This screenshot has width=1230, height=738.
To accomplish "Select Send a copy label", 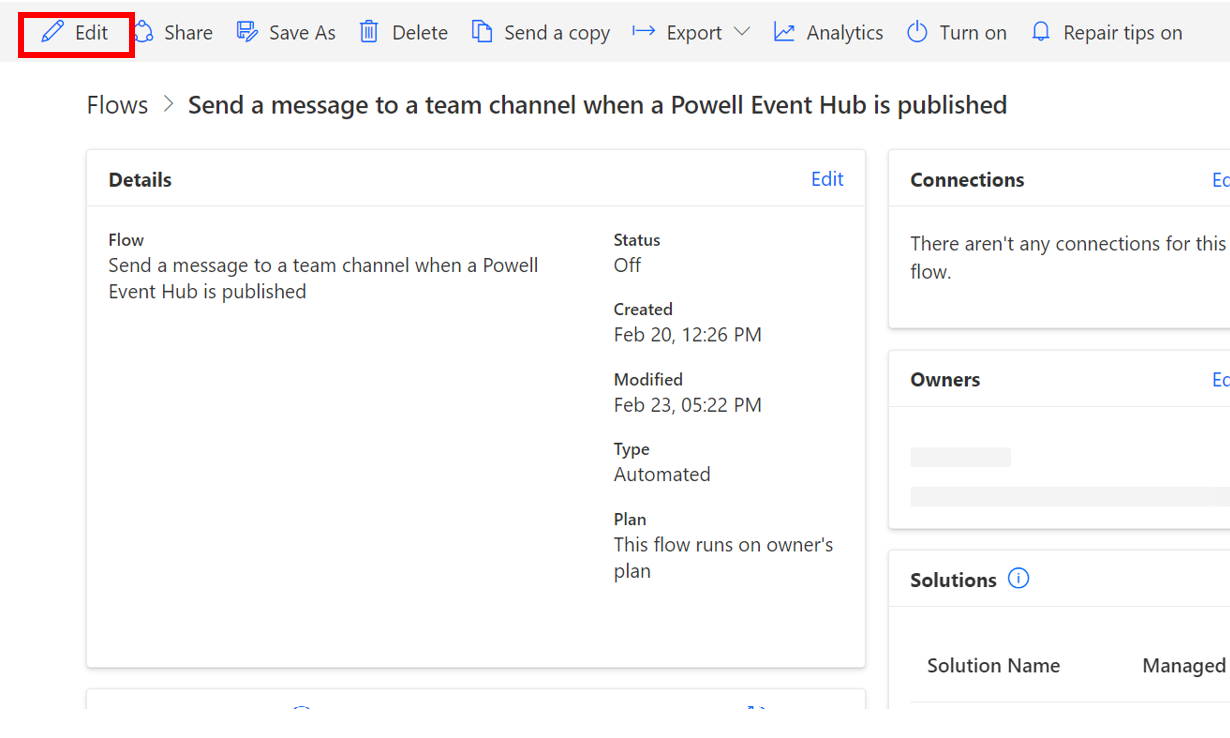I will coord(557,33).
